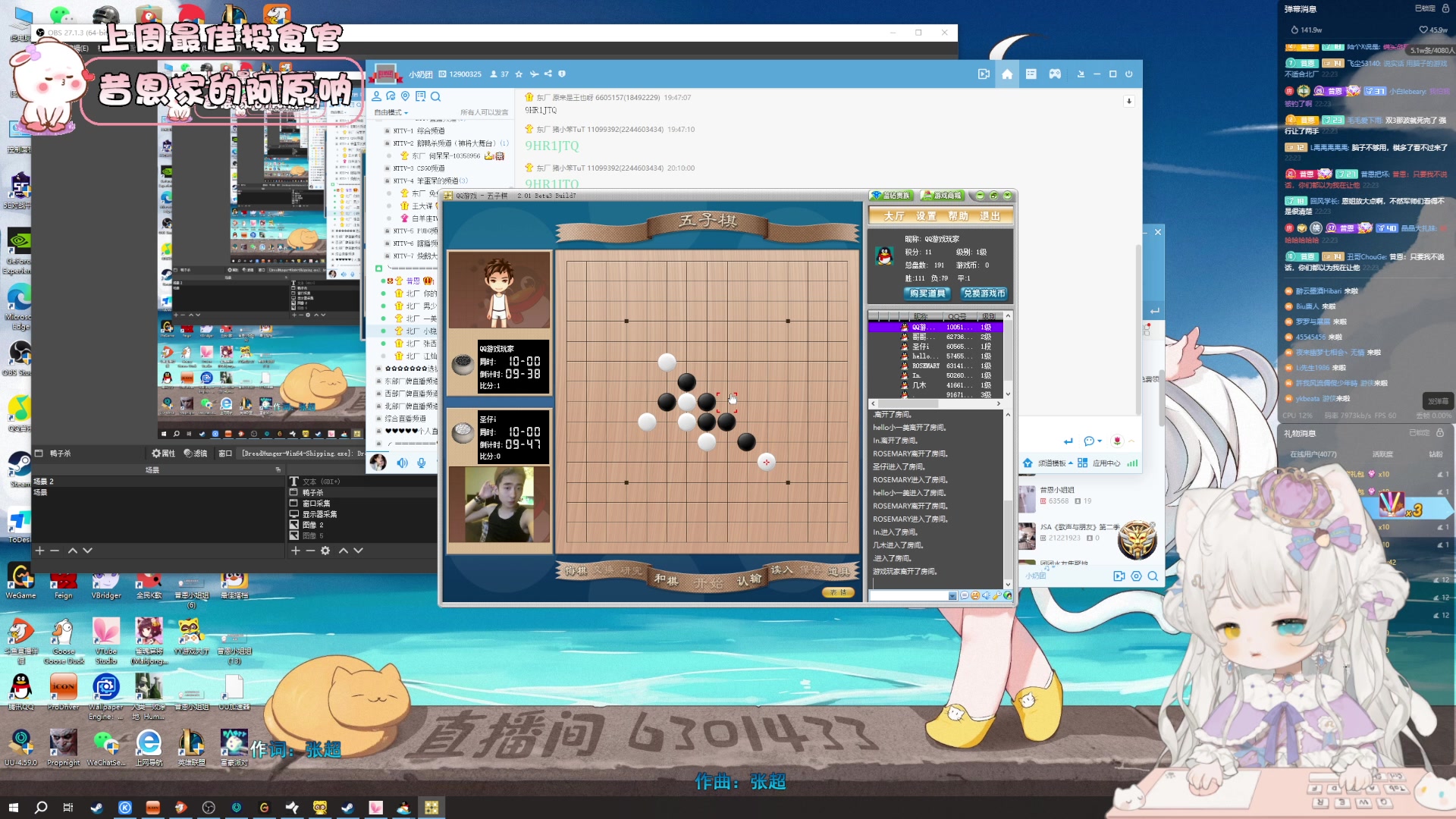Add a new OBS scene with plus icon
Viewport: 1456px width, 819px height.
click(x=39, y=551)
